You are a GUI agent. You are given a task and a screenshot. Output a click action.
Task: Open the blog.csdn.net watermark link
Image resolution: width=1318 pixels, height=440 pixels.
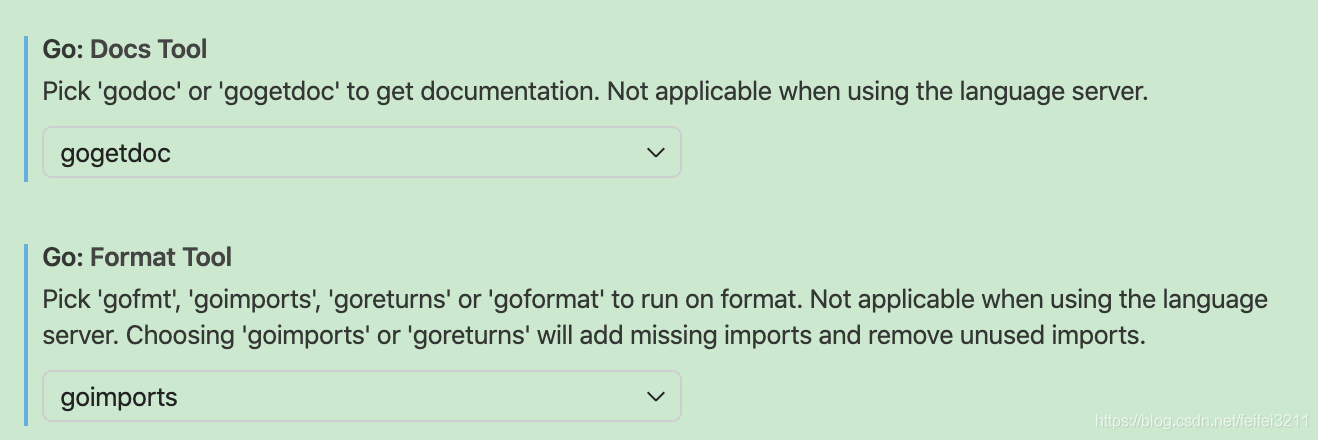point(1202,422)
